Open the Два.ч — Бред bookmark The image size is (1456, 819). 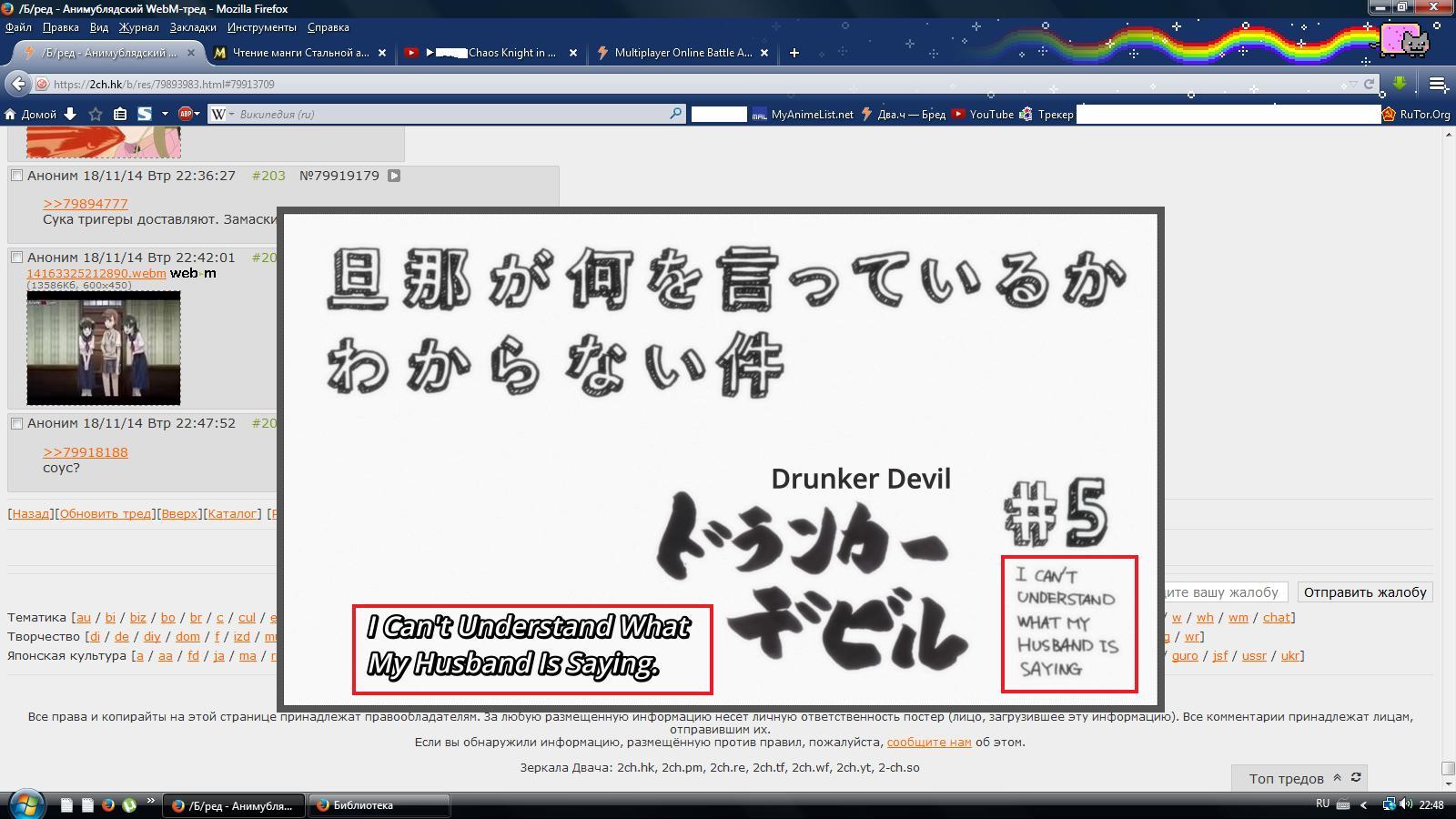click(x=903, y=114)
